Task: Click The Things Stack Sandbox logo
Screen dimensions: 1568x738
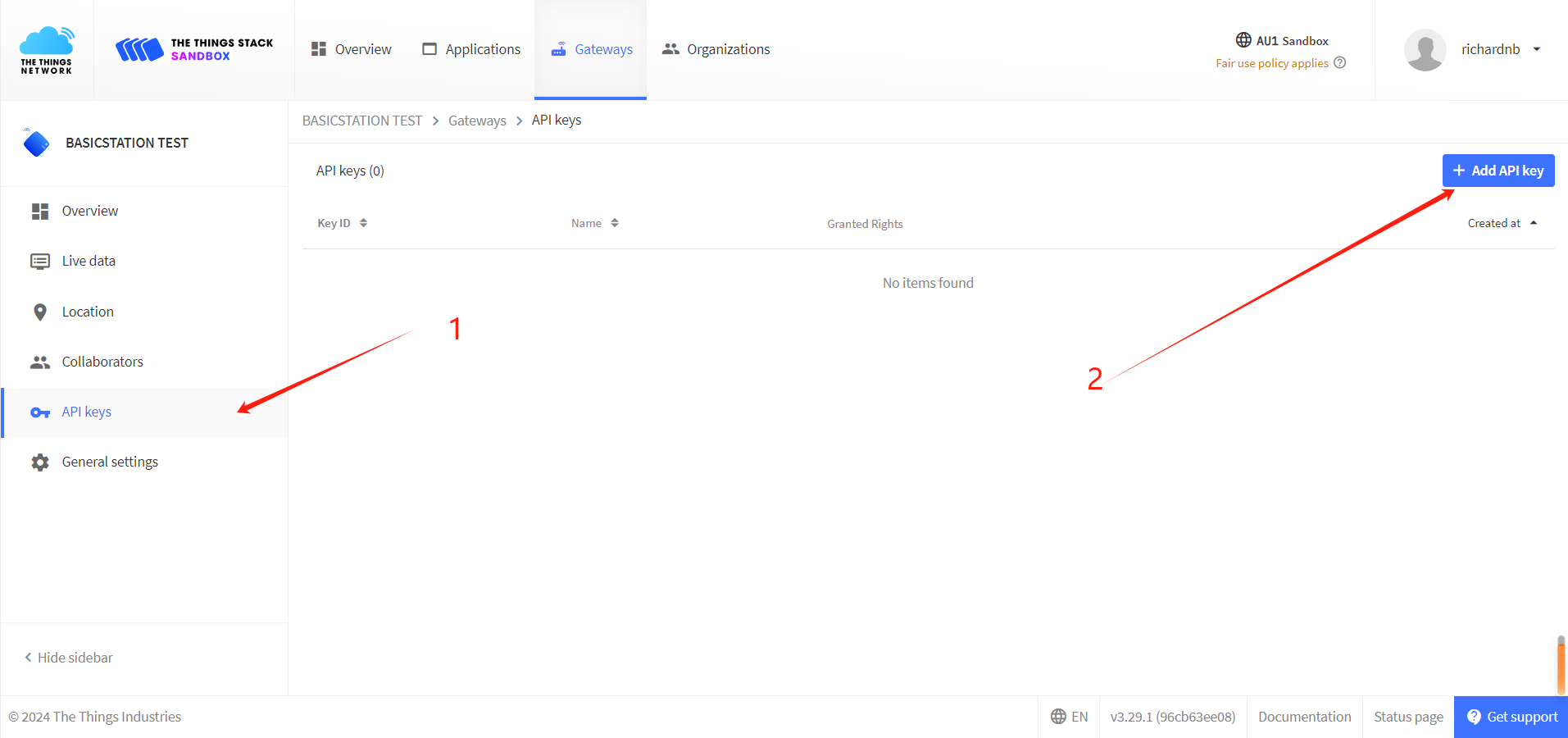Action: coord(194,49)
